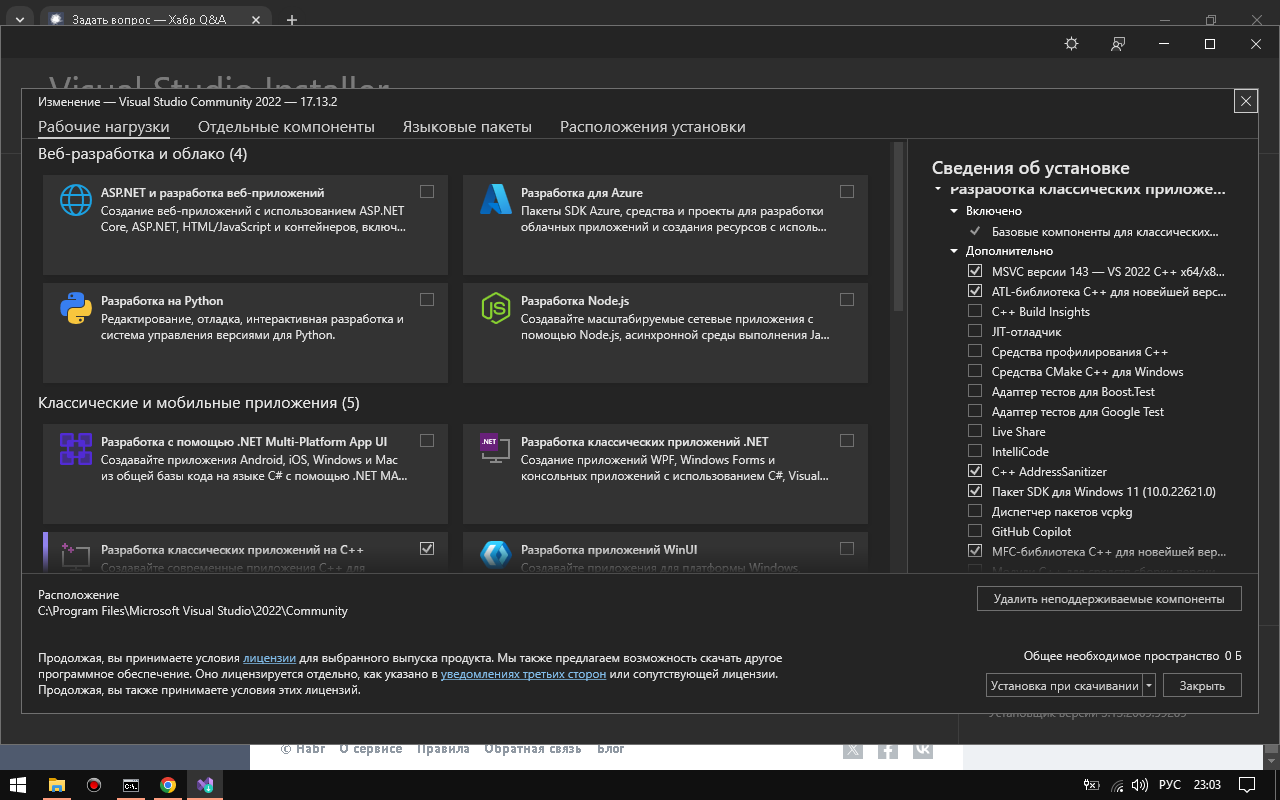Open the notification center icon
This screenshot has height=800, width=1280.
pos(1247,785)
